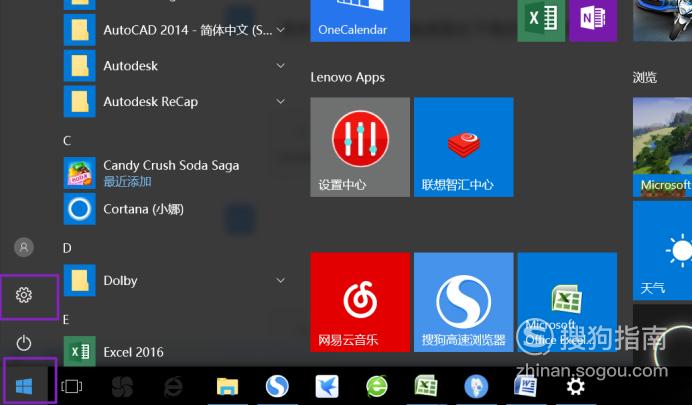Open Task View on the taskbar
Viewport: 692px width, 405px height.
71,386
